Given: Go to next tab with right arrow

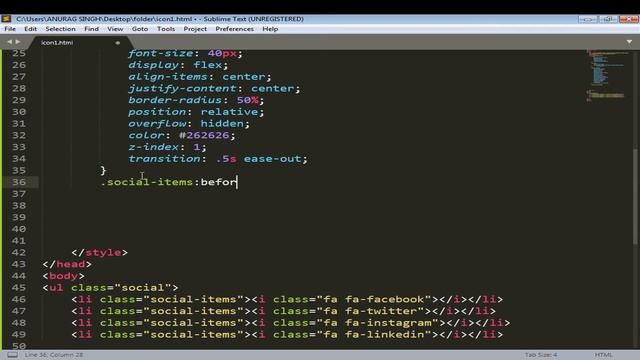Looking at the screenshot, I should 18,42.
